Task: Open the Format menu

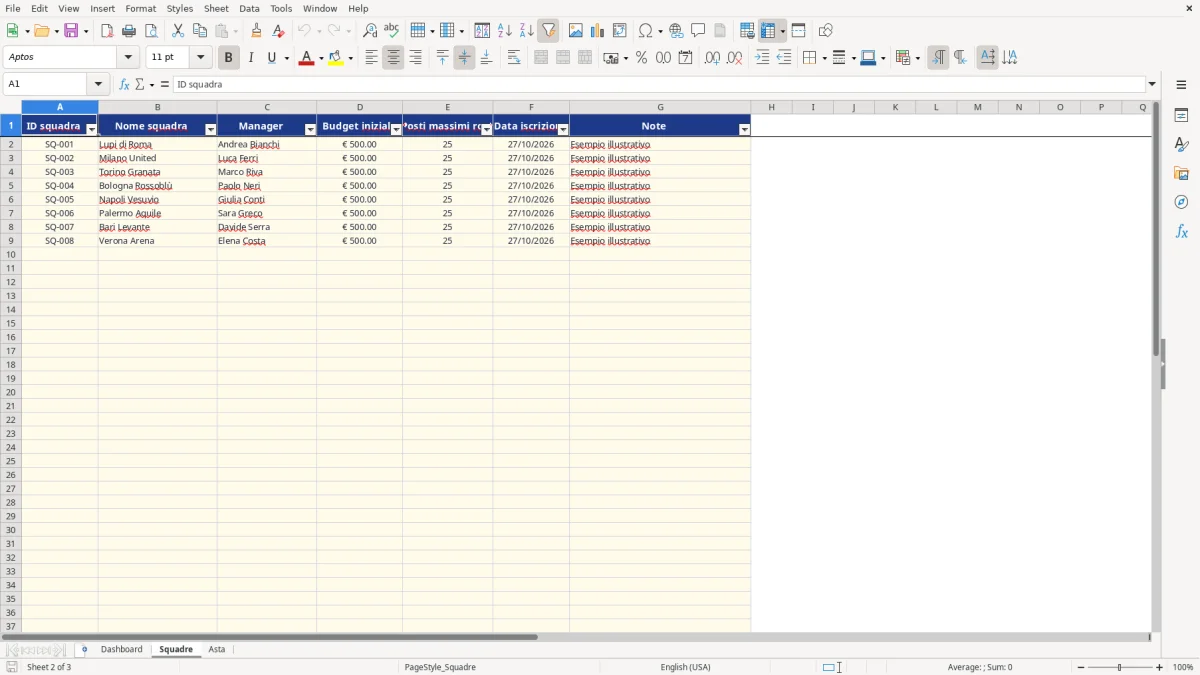Action: pyautogui.click(x=141, y=8)
